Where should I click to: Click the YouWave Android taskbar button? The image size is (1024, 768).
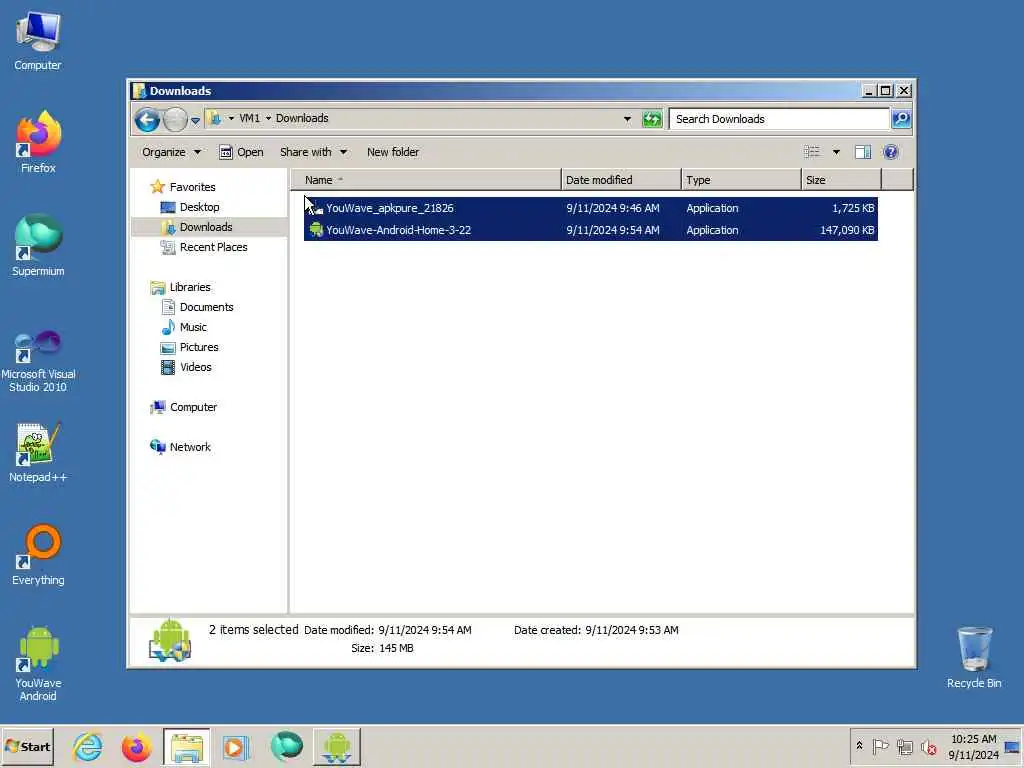pyautogui.click(x=336, y=747)
